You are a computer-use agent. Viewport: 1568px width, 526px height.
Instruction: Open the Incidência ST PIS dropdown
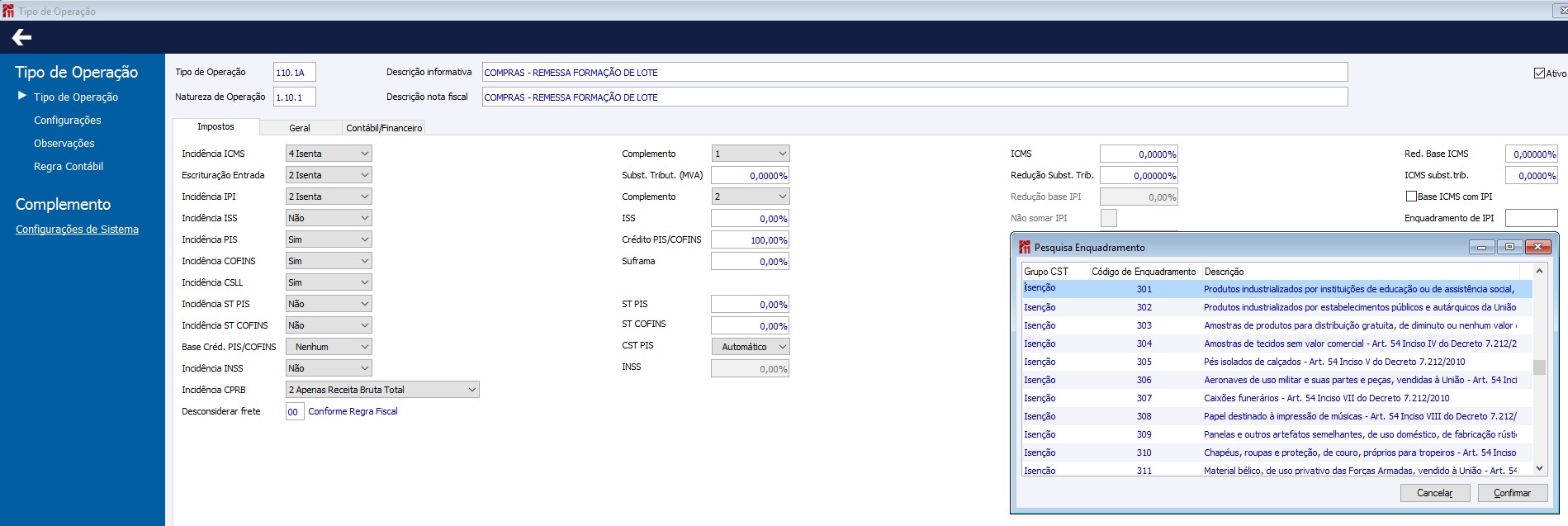[x=329, y=304]
